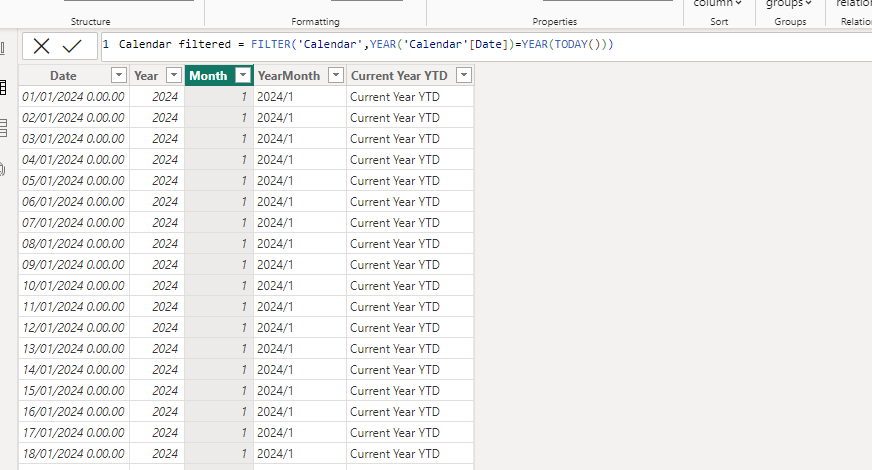
Task: Click the cell 12/01/2024 0.00.00
Action: tap(73, 328)
